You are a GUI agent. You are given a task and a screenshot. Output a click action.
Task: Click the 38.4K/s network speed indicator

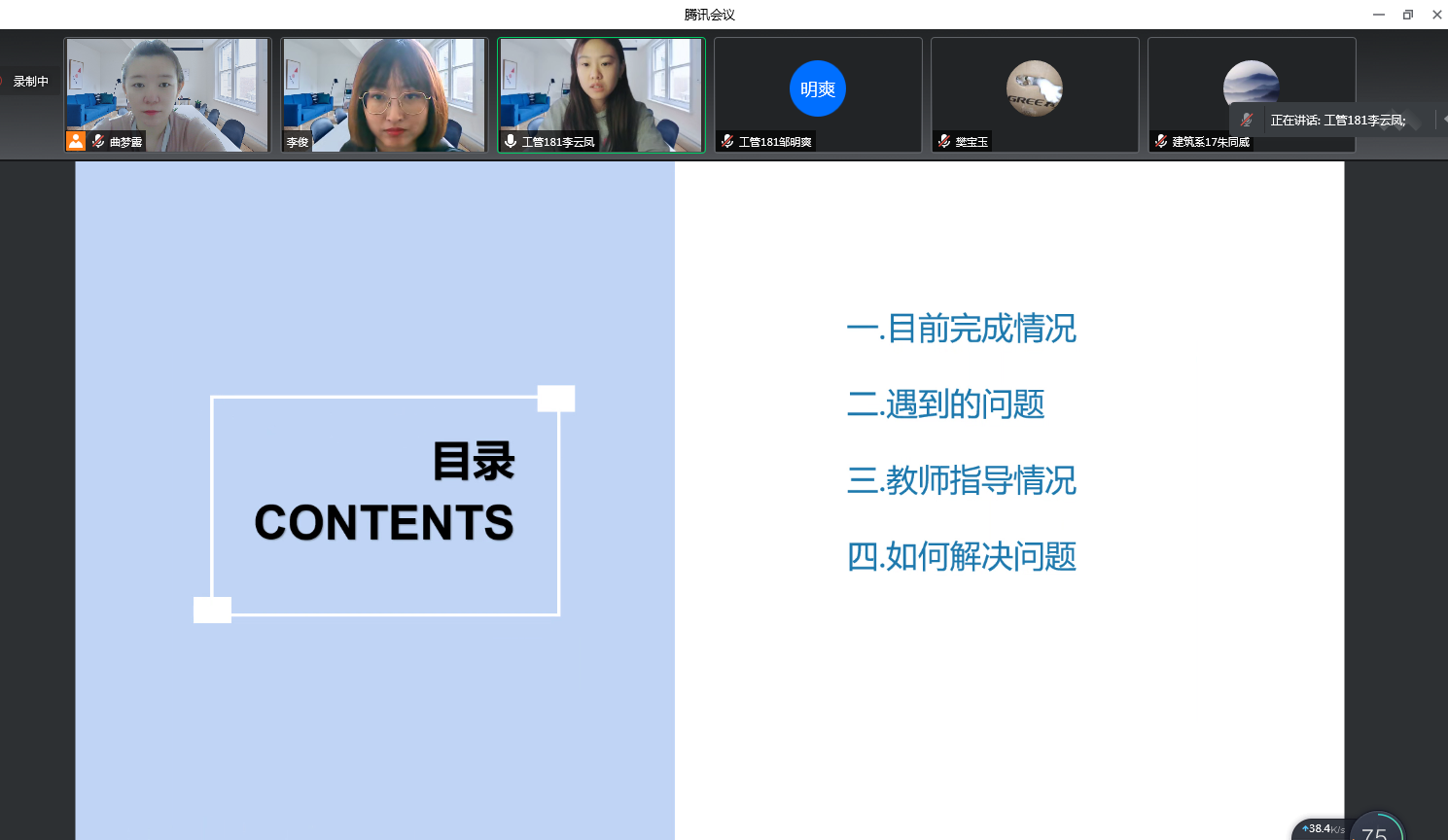tap(1323, 829)
